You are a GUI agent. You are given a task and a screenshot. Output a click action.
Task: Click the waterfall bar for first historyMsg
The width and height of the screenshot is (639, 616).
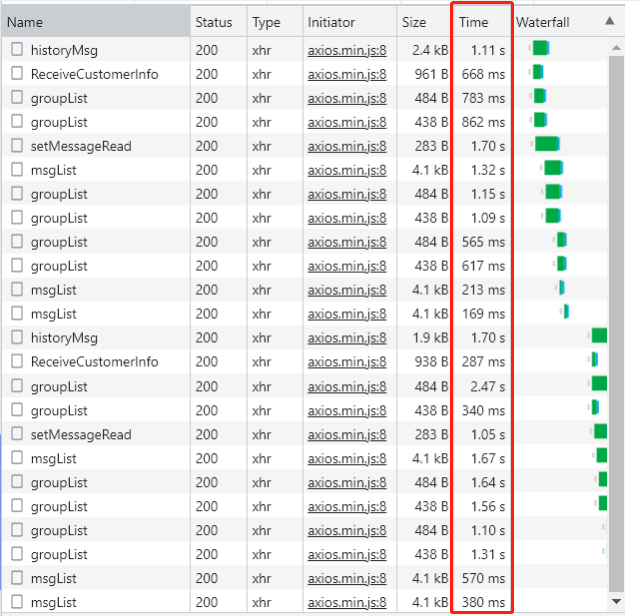(x=540, y=48)
